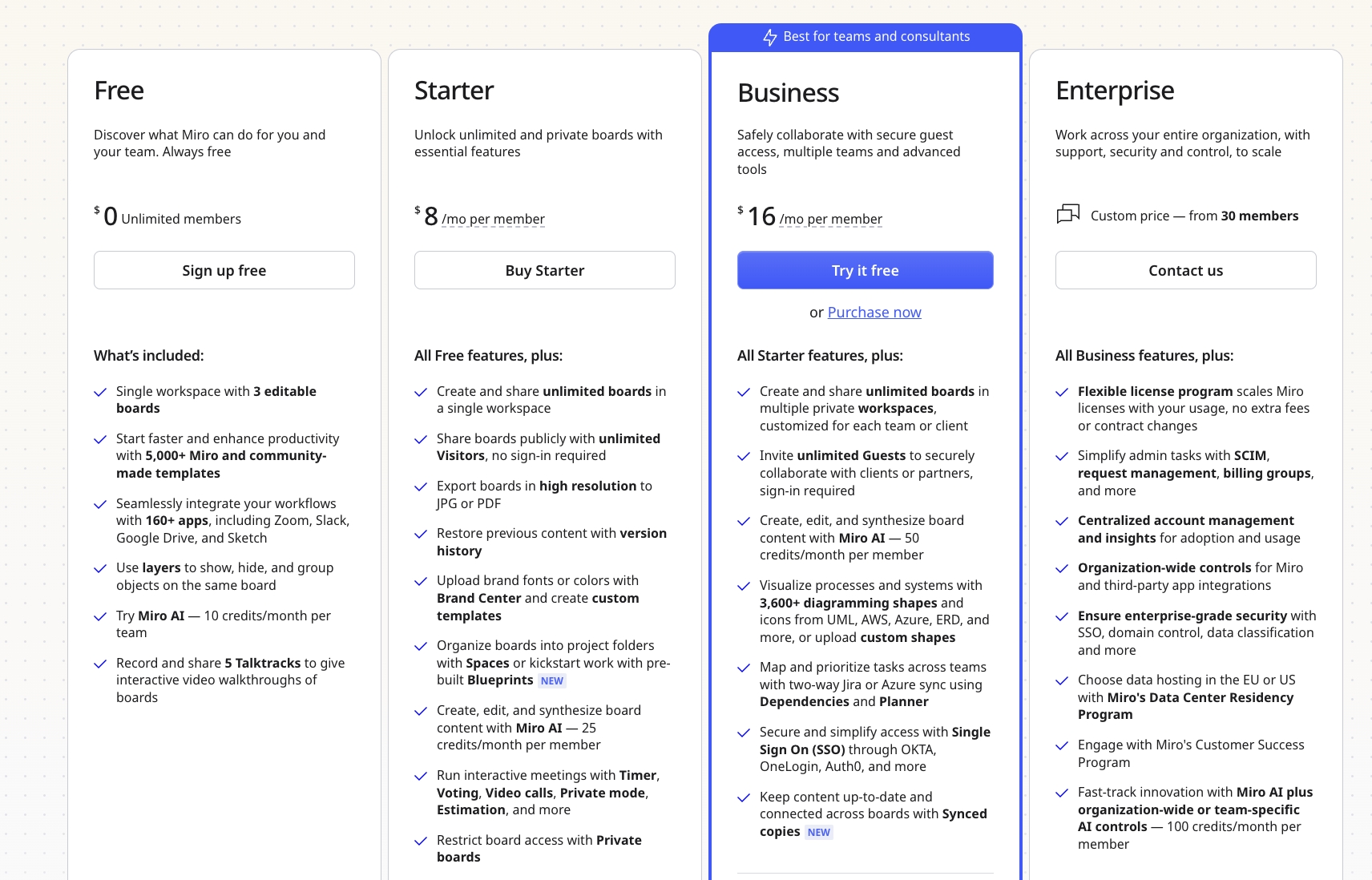Click the checkmark next to Flexible license program
1372x880 pixels.
tap(1062, 392)
